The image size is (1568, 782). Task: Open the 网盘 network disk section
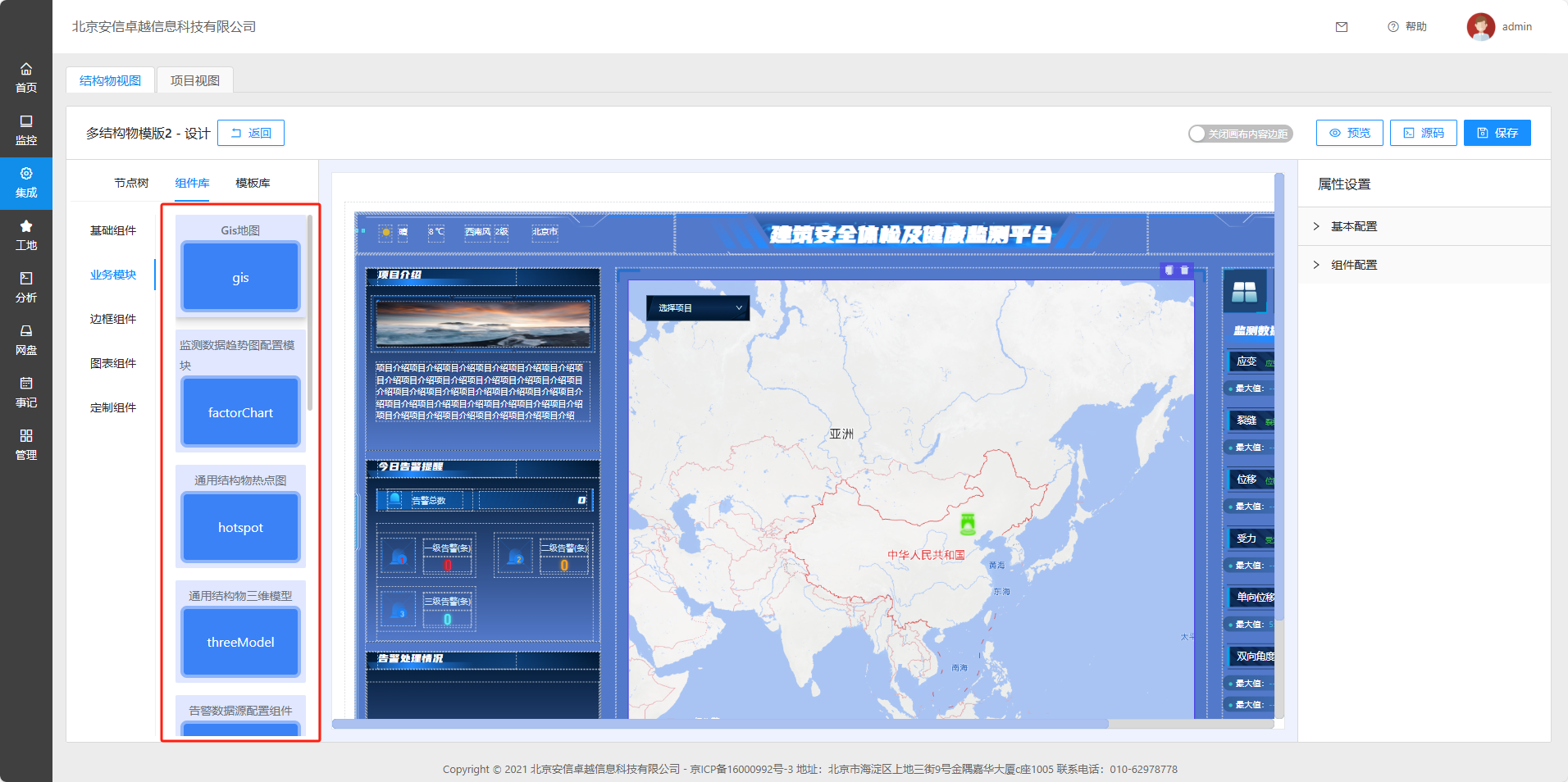pyautogui.click(x=26, y=340)
